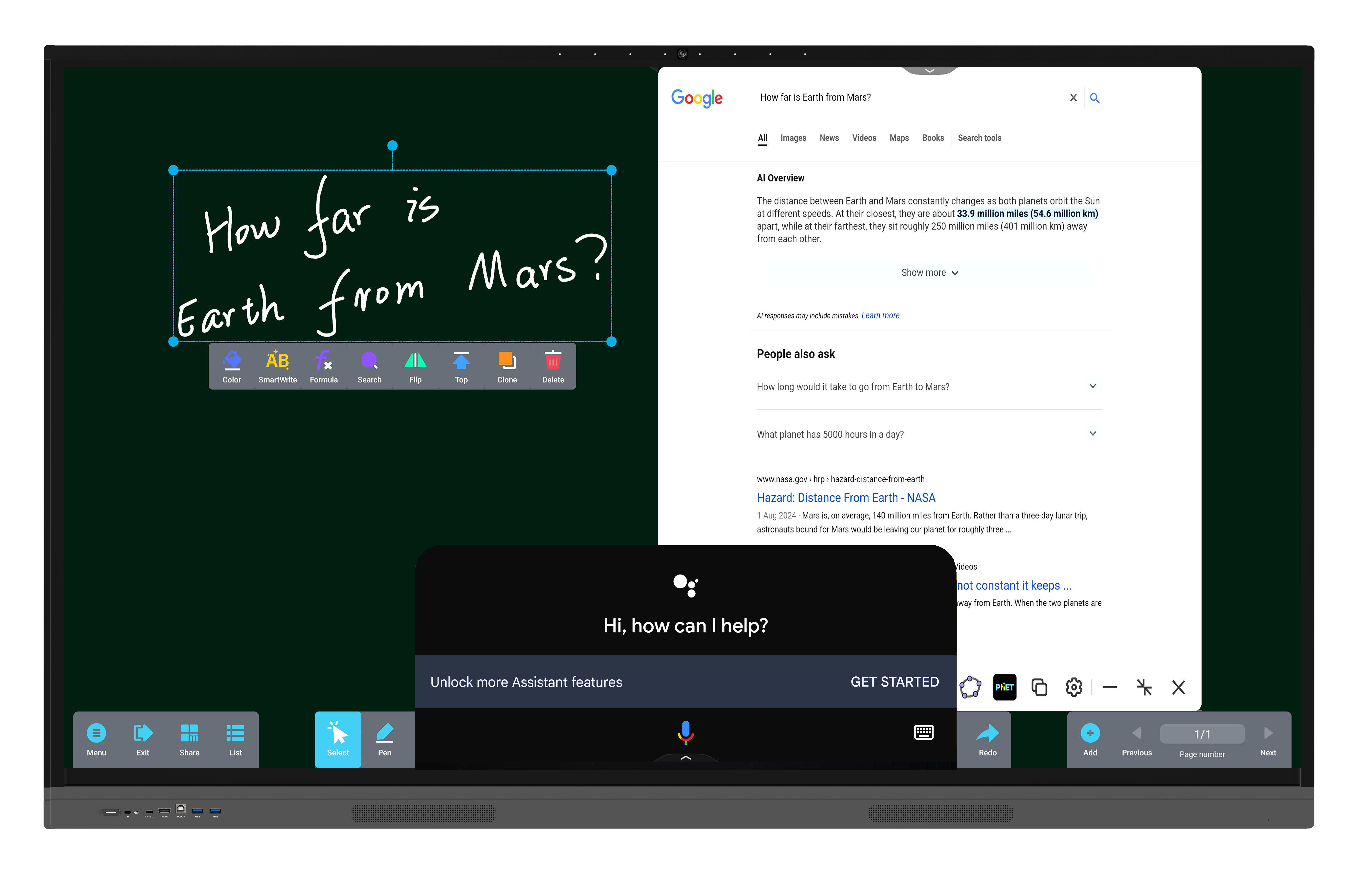This screenshot has height=874, width=1372.
Task: Click the rotation handle above the selection
Action: click(x=393, y=146)
